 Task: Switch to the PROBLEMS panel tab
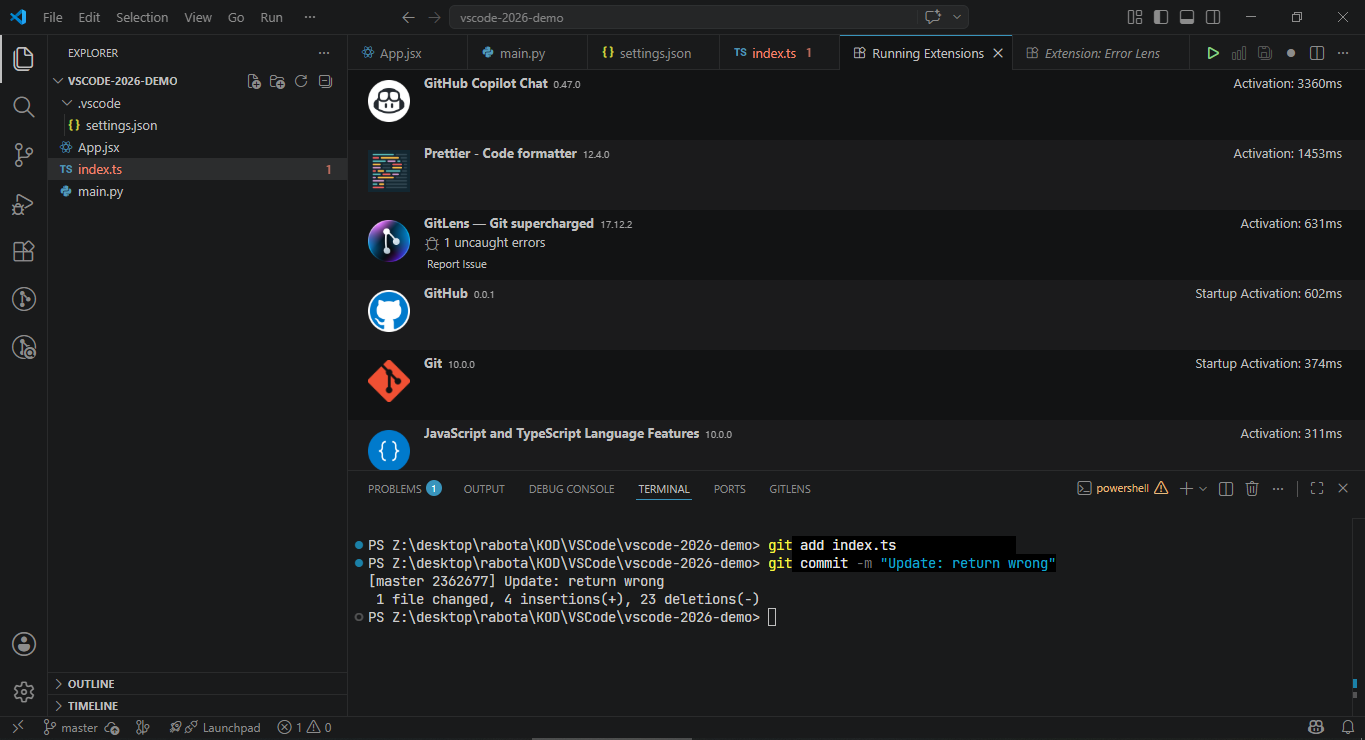[x=404, y=489]
